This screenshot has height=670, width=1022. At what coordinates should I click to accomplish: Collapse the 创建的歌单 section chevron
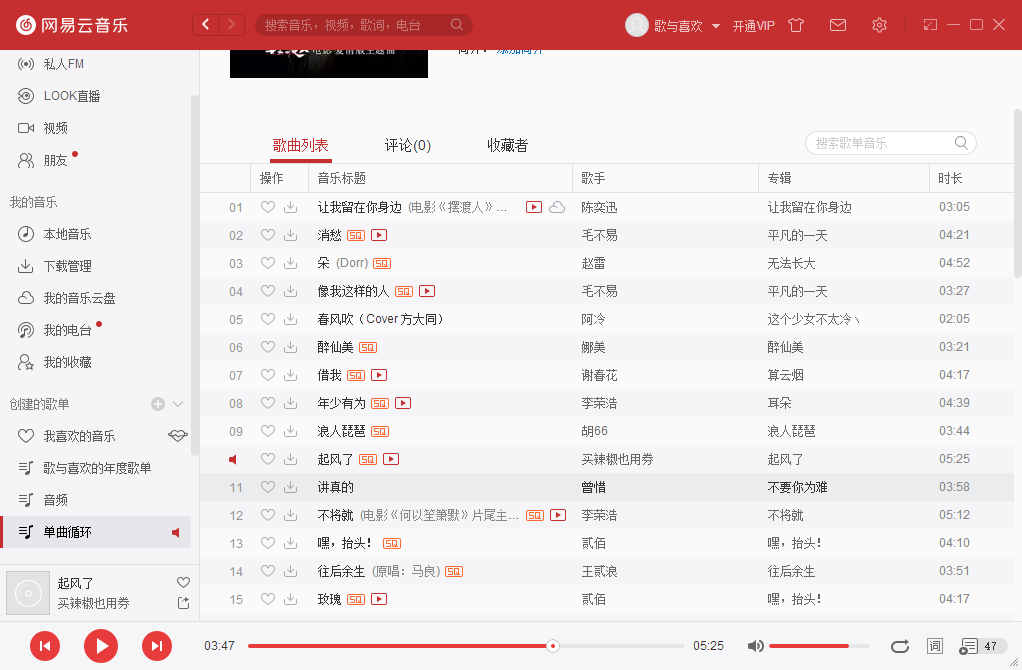tap(178, 404)
